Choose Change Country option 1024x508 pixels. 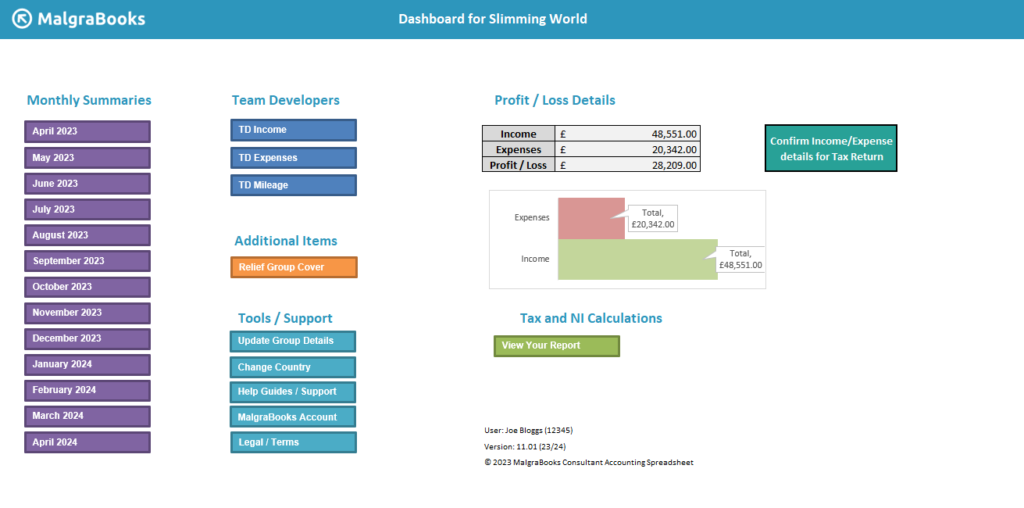click(x=293, y=367)
